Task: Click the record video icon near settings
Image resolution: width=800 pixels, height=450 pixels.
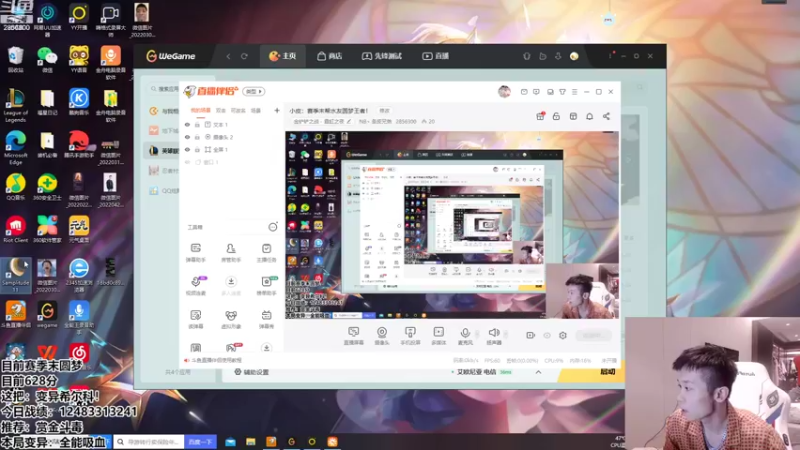Action: [x=531, y=335]
